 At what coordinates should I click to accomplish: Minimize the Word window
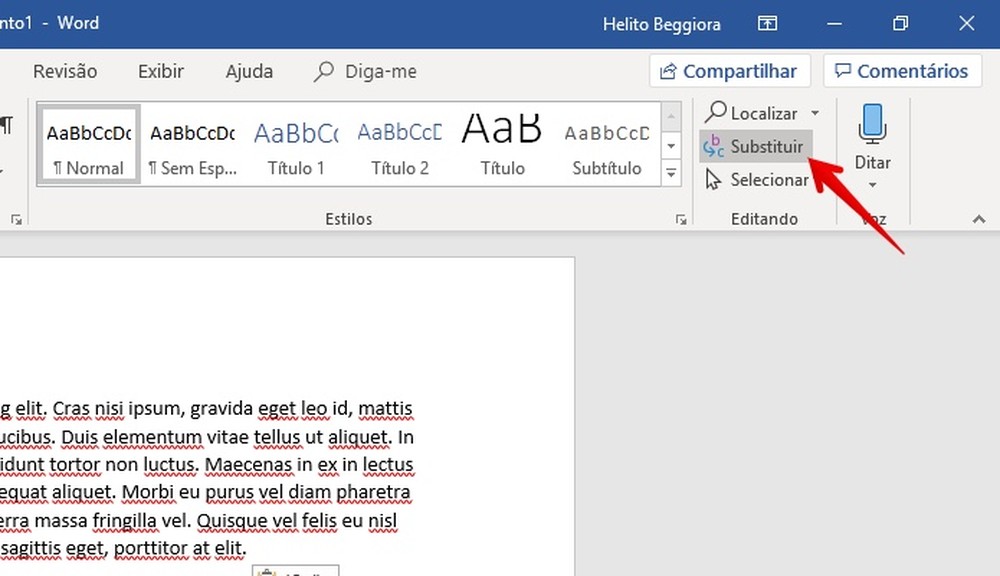tap(834, 24)
